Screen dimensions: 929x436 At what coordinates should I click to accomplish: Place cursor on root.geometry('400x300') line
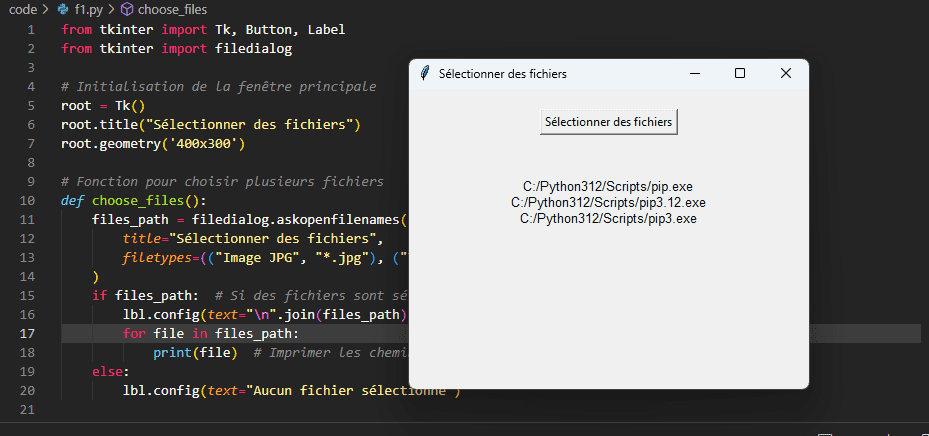pos(153,143)
